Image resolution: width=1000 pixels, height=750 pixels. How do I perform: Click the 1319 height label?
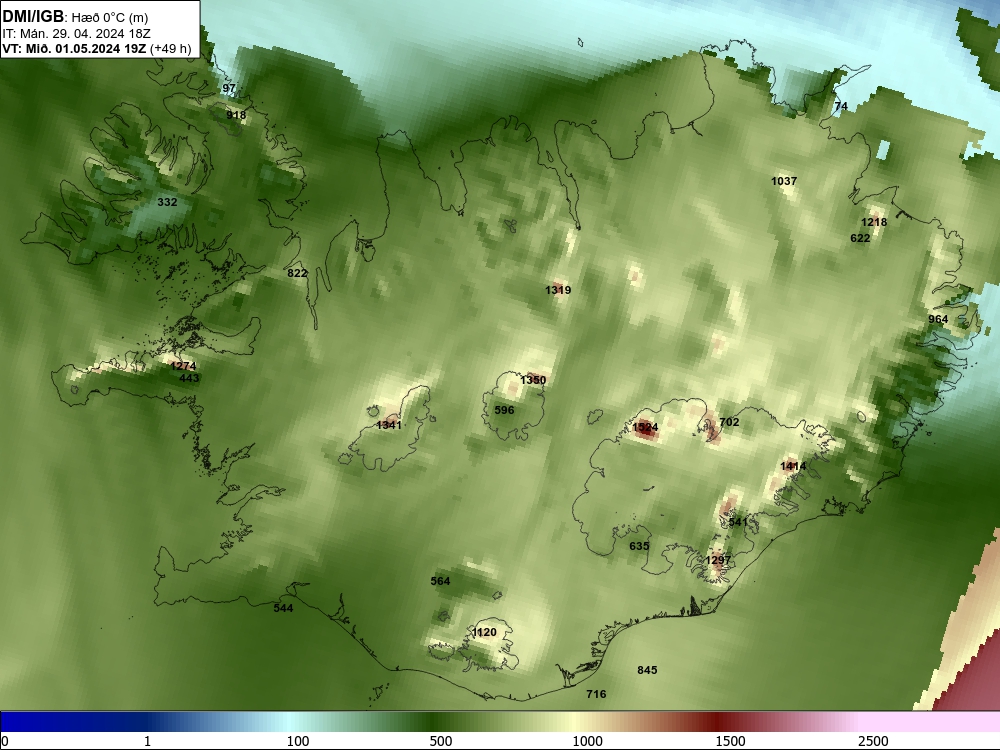coord(558,290)
